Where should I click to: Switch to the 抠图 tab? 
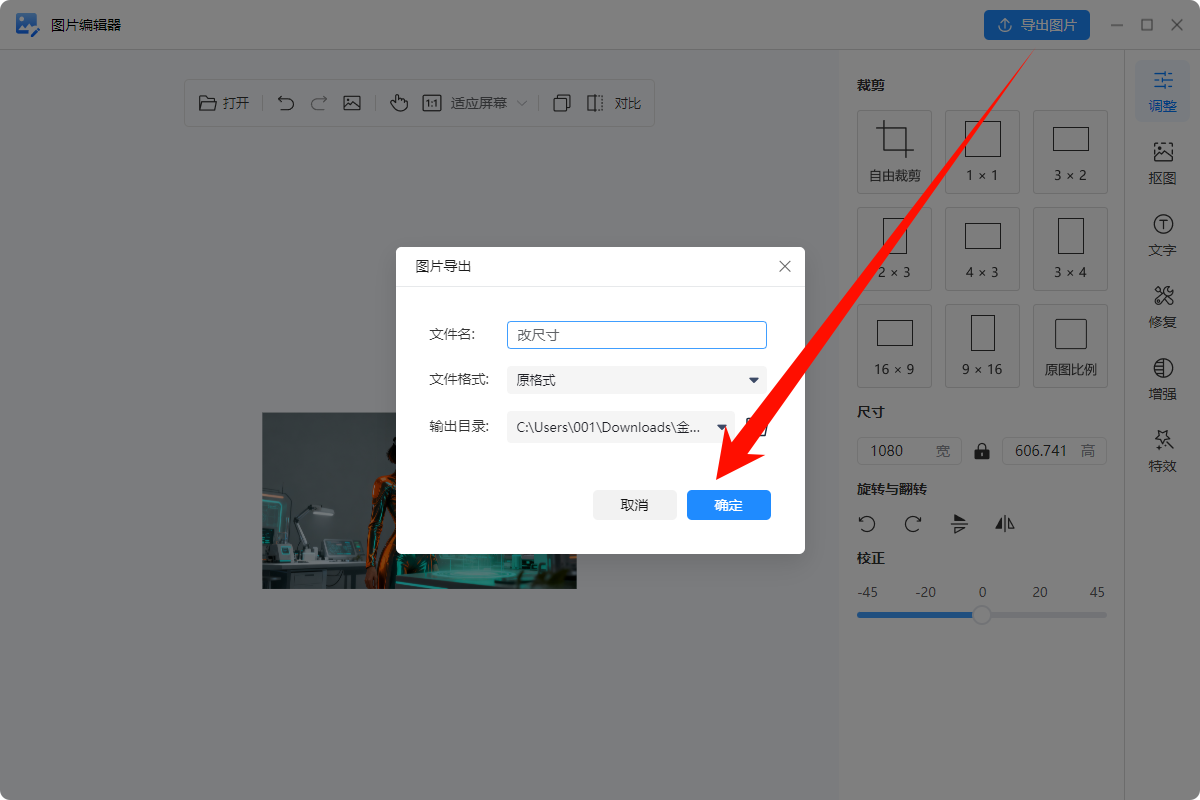pos(1162,162)
